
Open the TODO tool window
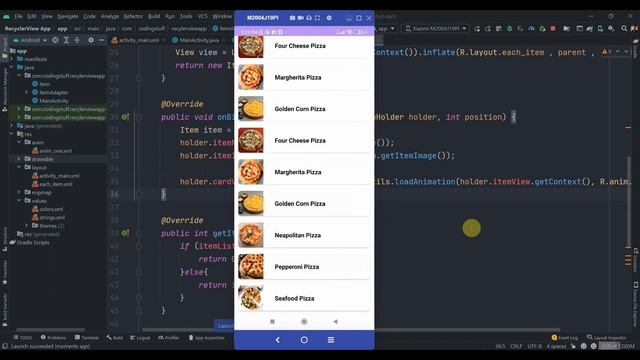[x=22, y=338]
